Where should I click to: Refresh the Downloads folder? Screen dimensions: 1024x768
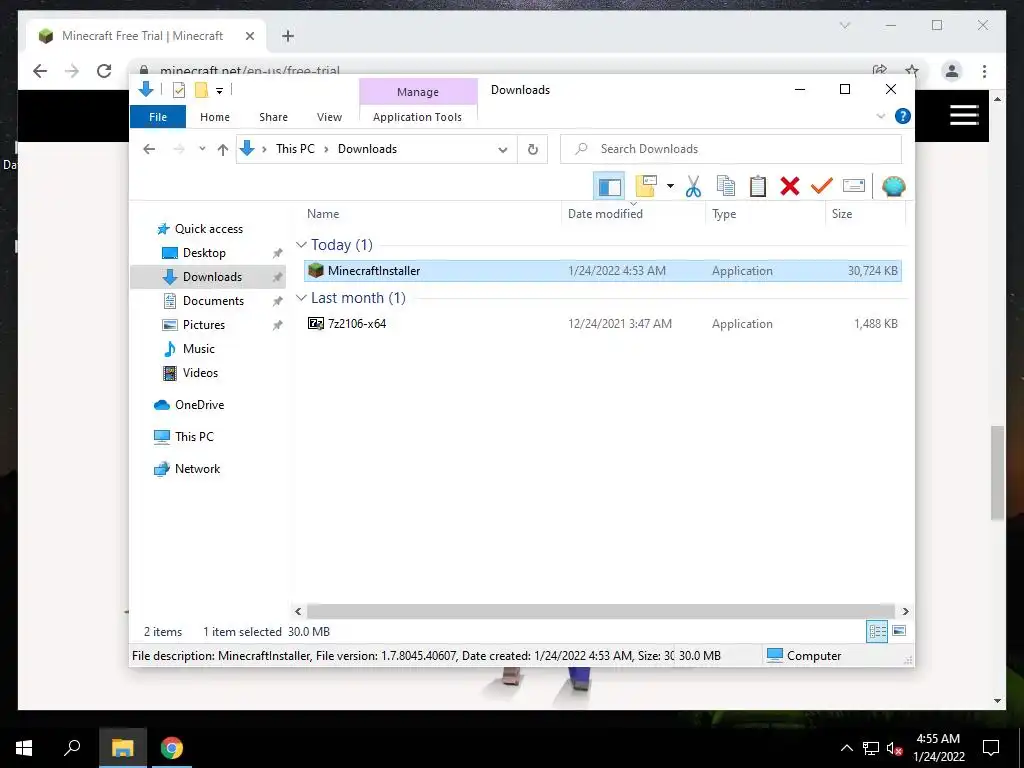(x=533, y=150)
